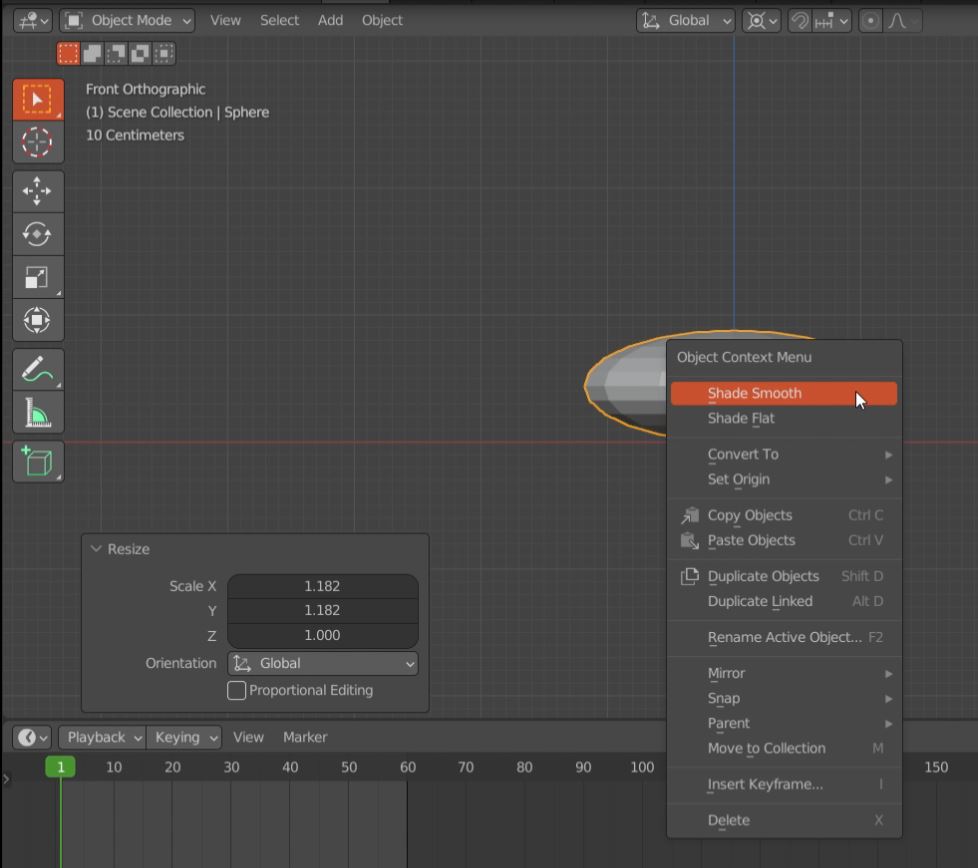Select the Annotate tool

pyautogui.click(x=37, y=368)
